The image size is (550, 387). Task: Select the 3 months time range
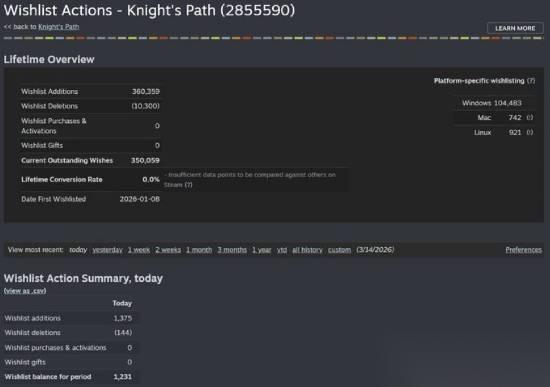pos(232,250)
